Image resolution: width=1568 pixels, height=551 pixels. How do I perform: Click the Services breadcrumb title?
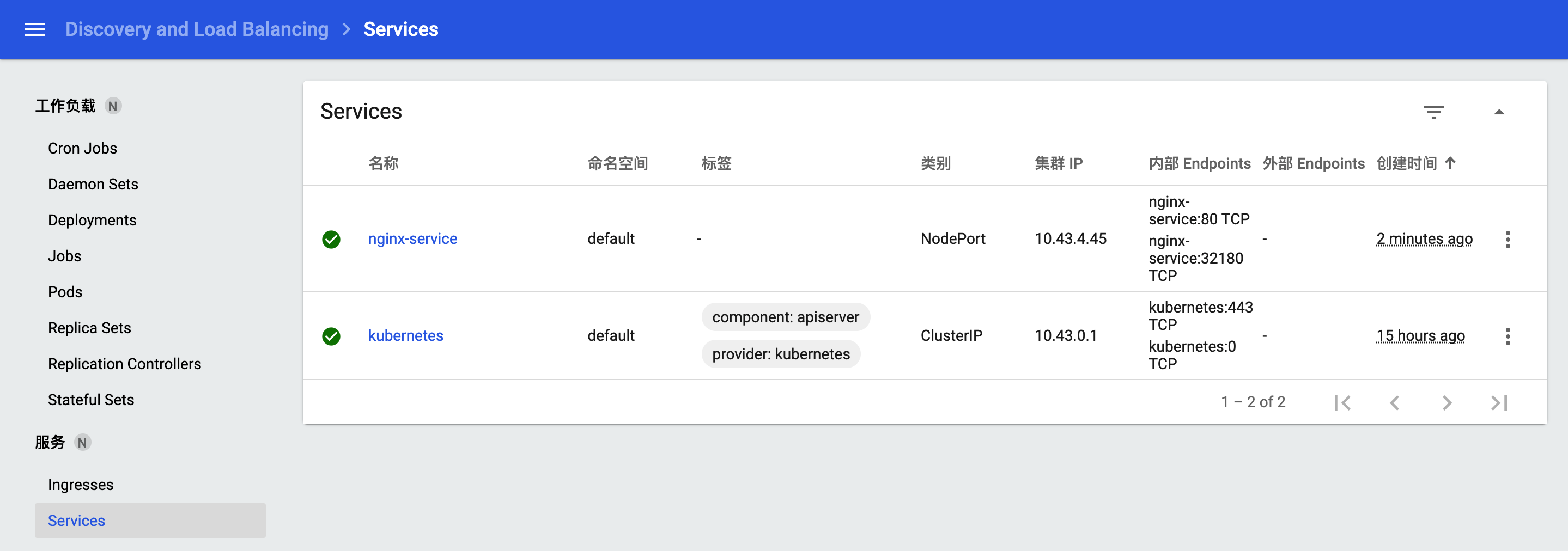click(400, 29)
